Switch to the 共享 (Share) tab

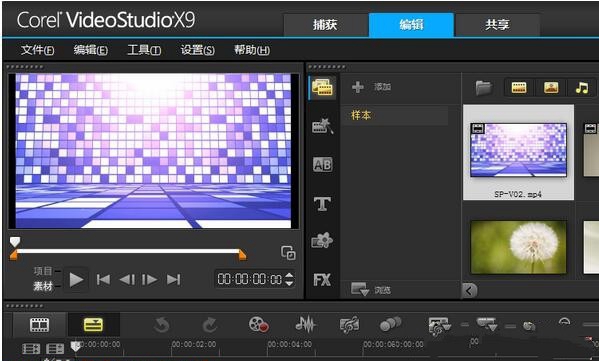pyautogui.click(x=497, y=25)
